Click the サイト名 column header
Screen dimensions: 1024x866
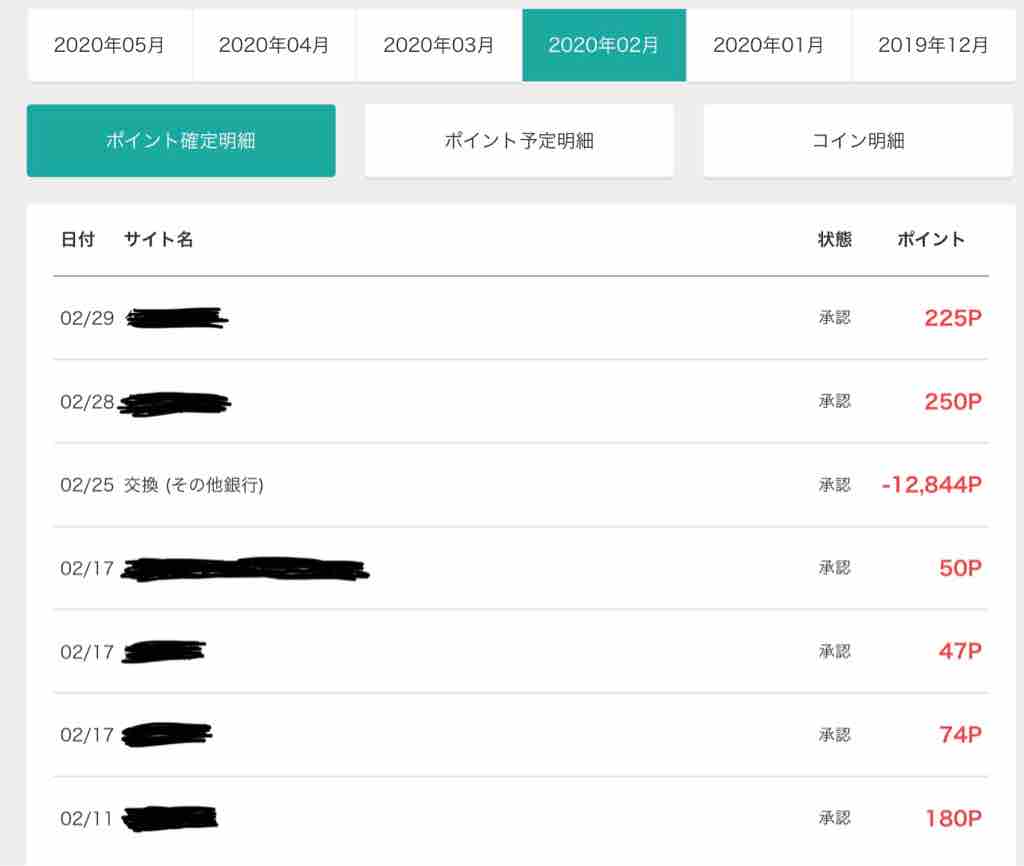click(x=159, y=240)
